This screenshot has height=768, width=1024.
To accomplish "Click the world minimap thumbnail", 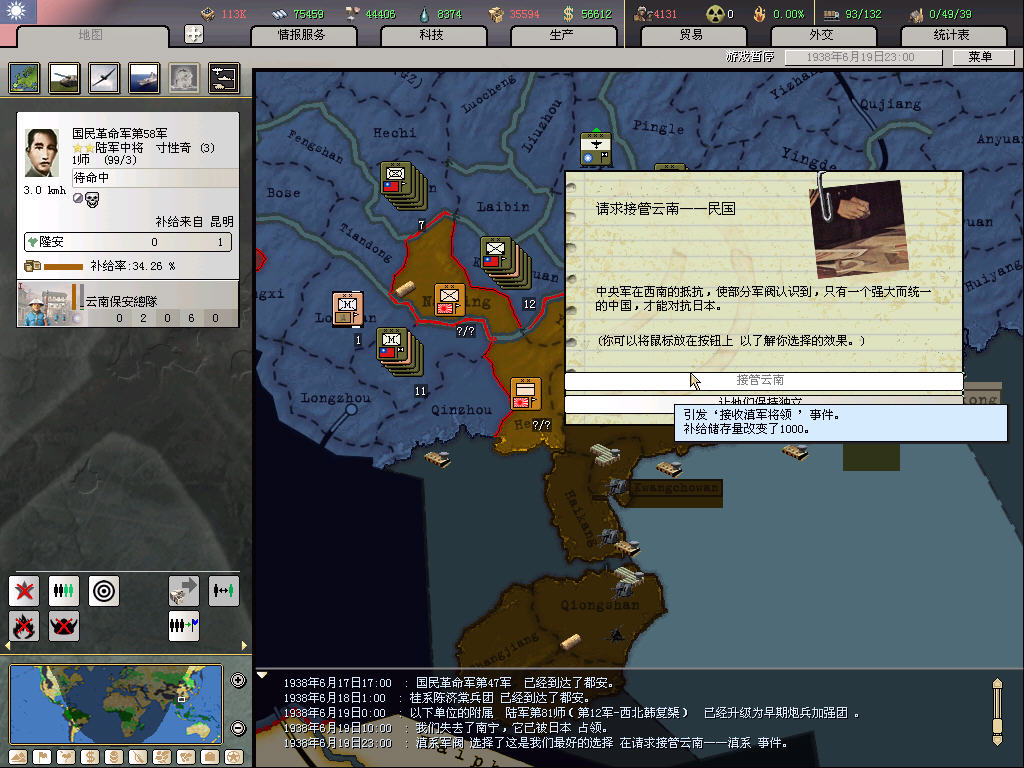I will (116, 704).
